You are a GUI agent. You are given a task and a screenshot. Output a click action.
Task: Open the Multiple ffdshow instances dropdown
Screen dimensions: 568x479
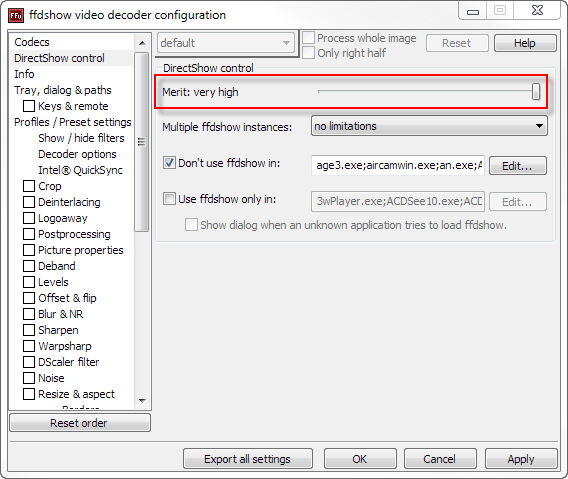coord(429,126)
